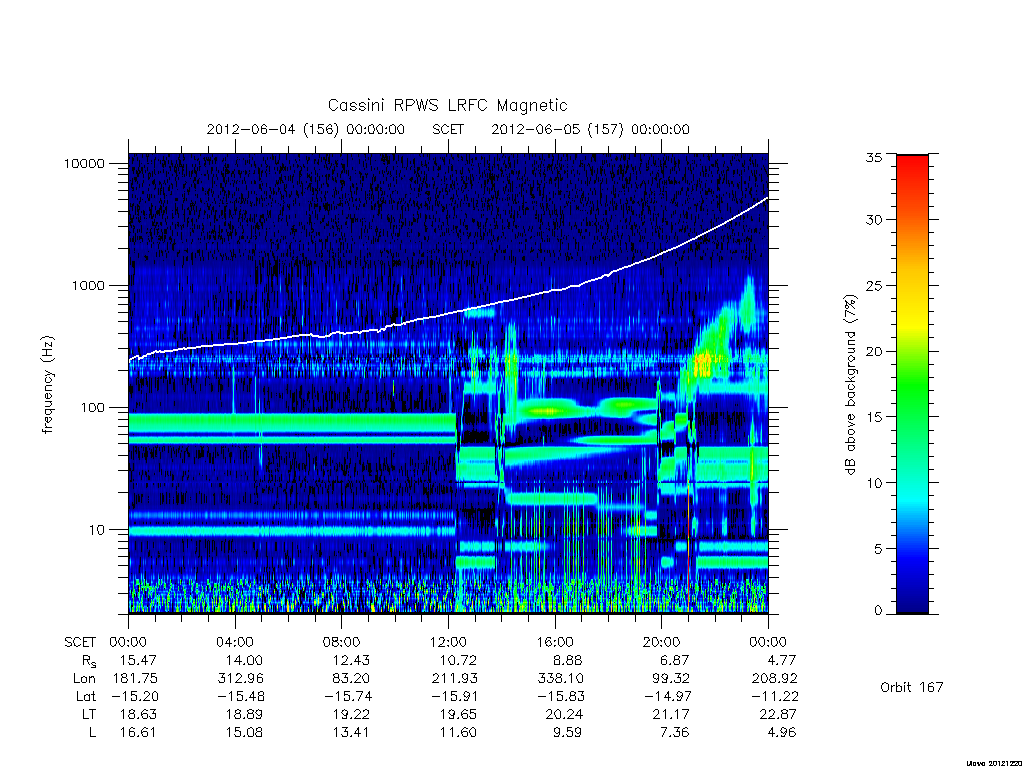
Task: Click the '100' frequency tick label
Action: [x=92, y=408]
